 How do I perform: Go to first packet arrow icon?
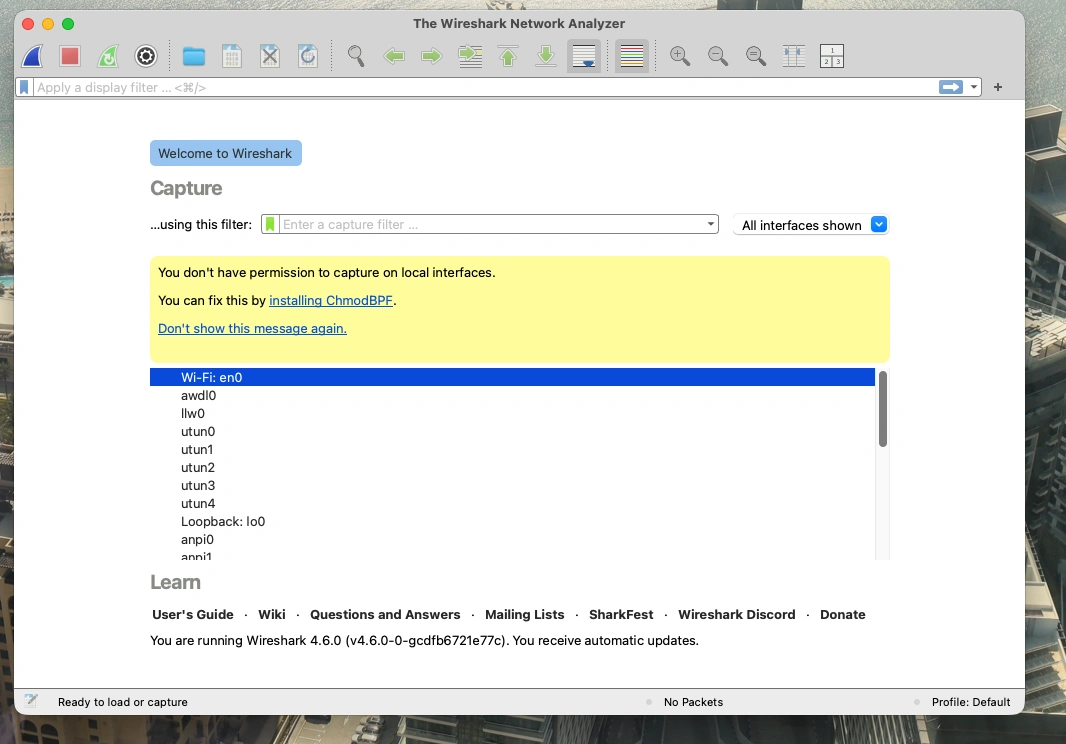tap(508, 56)
